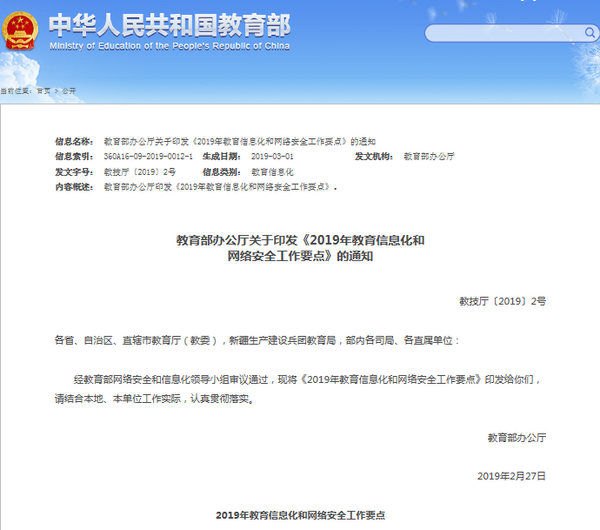
Task: Click the body paragraph 经教育部网络安全和信息化领导小组
Action: coord(297,389)
